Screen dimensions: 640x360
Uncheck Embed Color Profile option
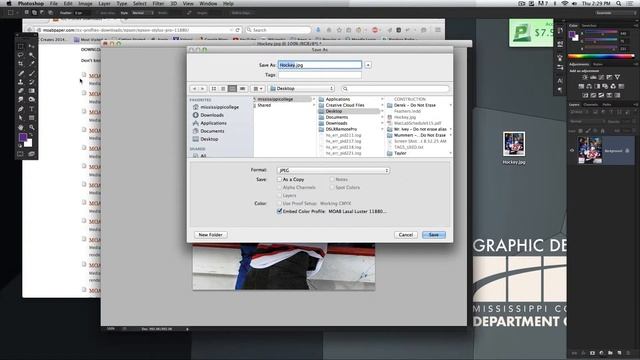coord(280,211)
